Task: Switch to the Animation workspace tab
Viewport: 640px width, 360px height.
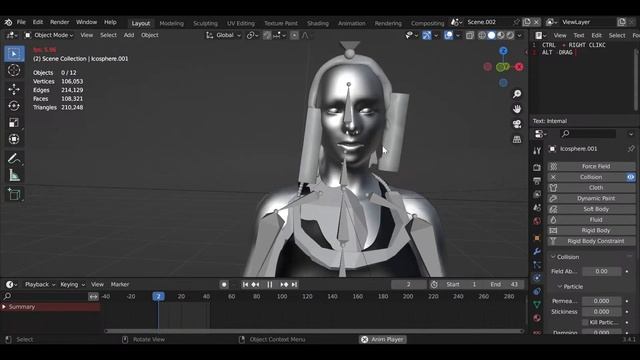Action: click(x=352, y=23)
